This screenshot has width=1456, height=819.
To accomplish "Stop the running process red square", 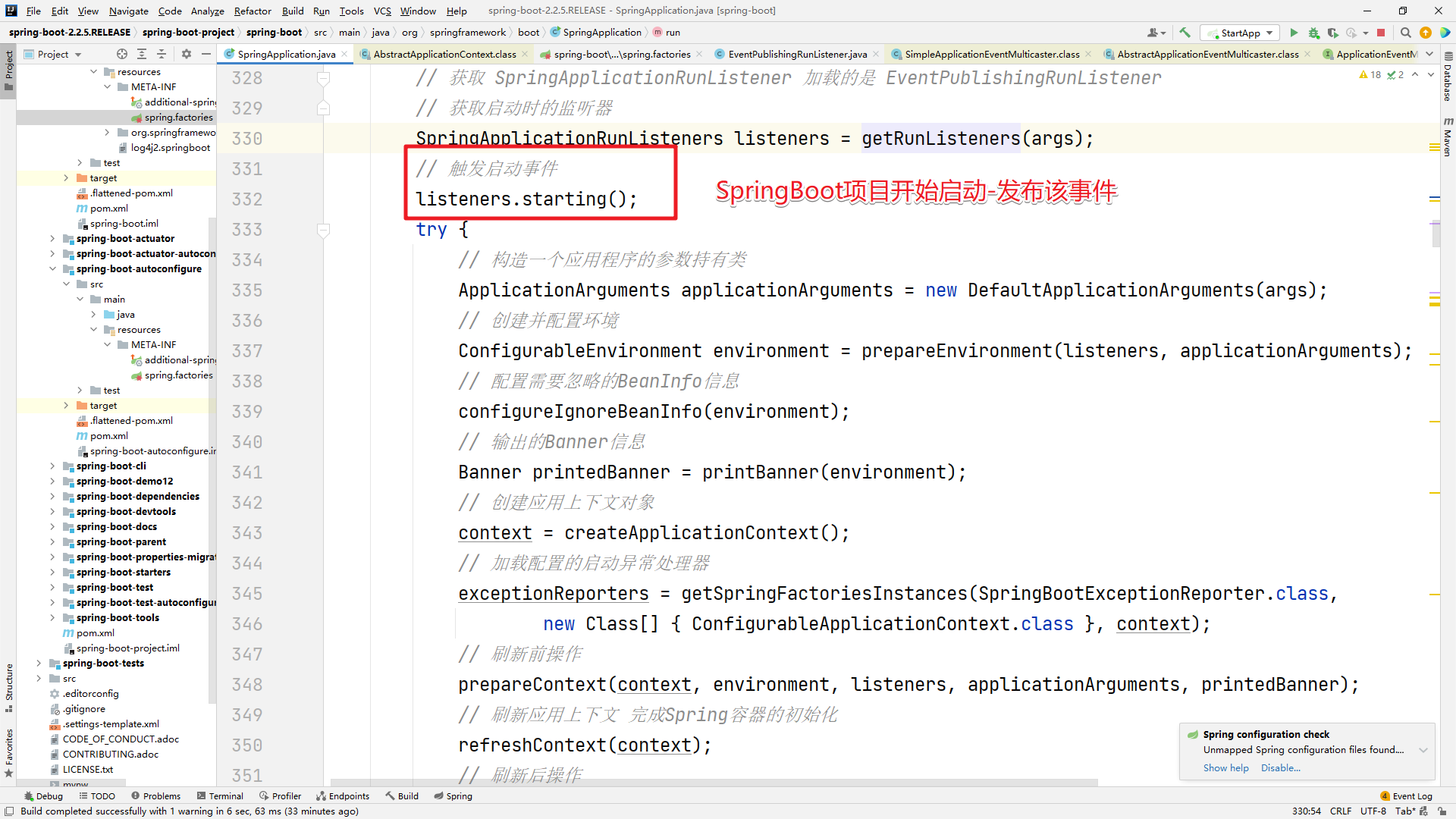I will (1381, 33).
